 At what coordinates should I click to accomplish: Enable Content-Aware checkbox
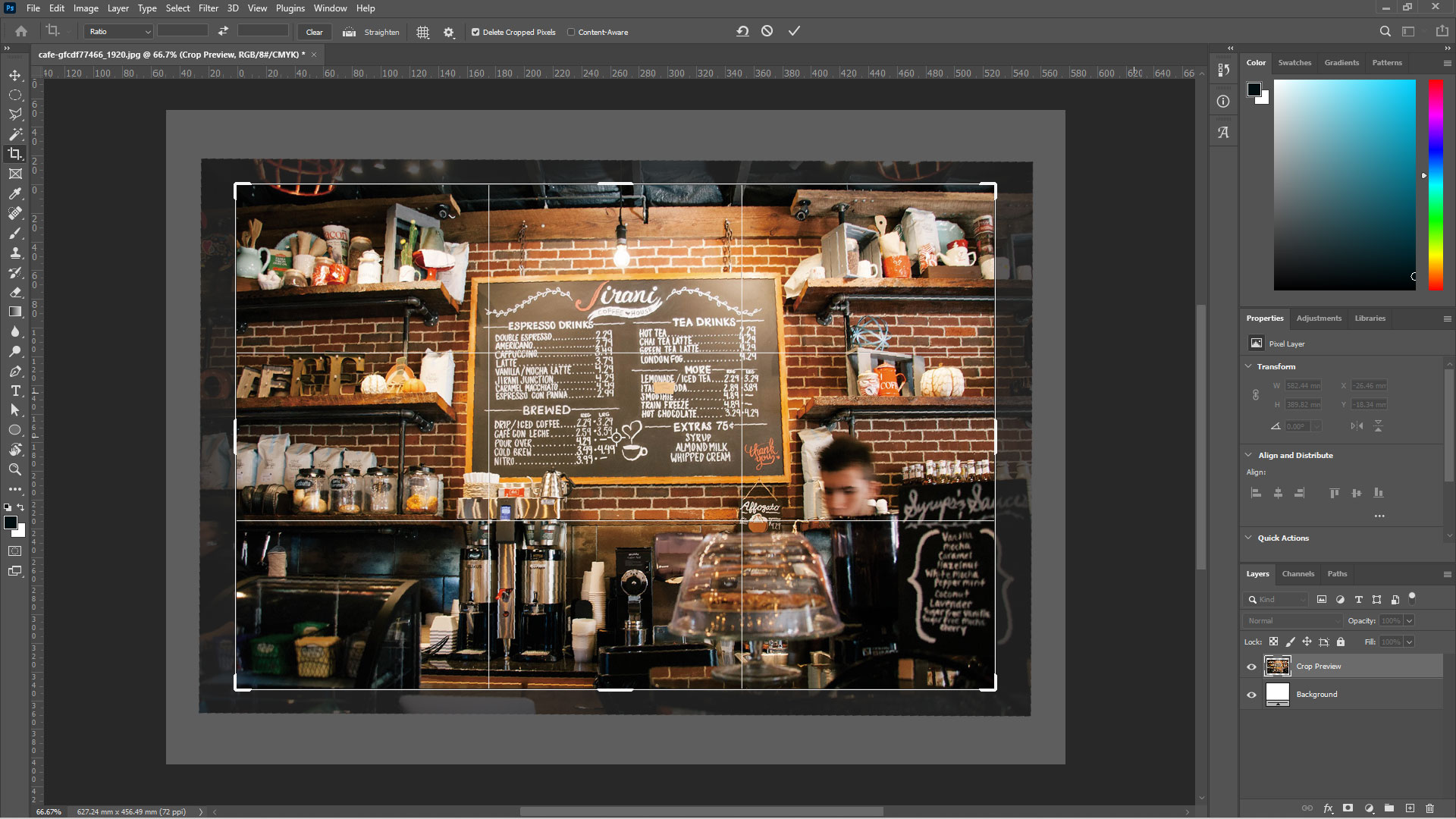point(571,32)
